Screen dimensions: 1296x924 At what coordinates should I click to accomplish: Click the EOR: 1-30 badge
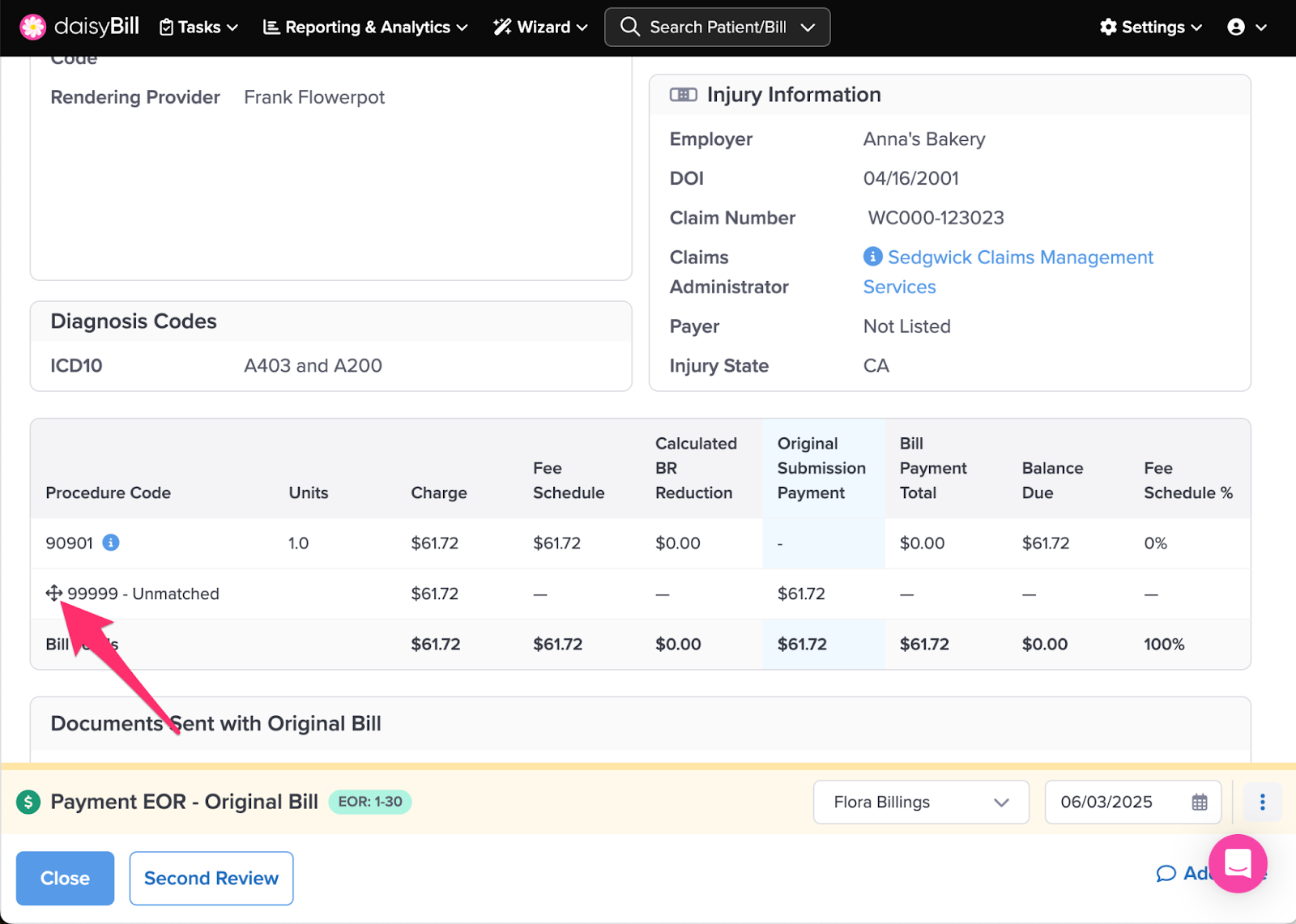pos(370,802)
